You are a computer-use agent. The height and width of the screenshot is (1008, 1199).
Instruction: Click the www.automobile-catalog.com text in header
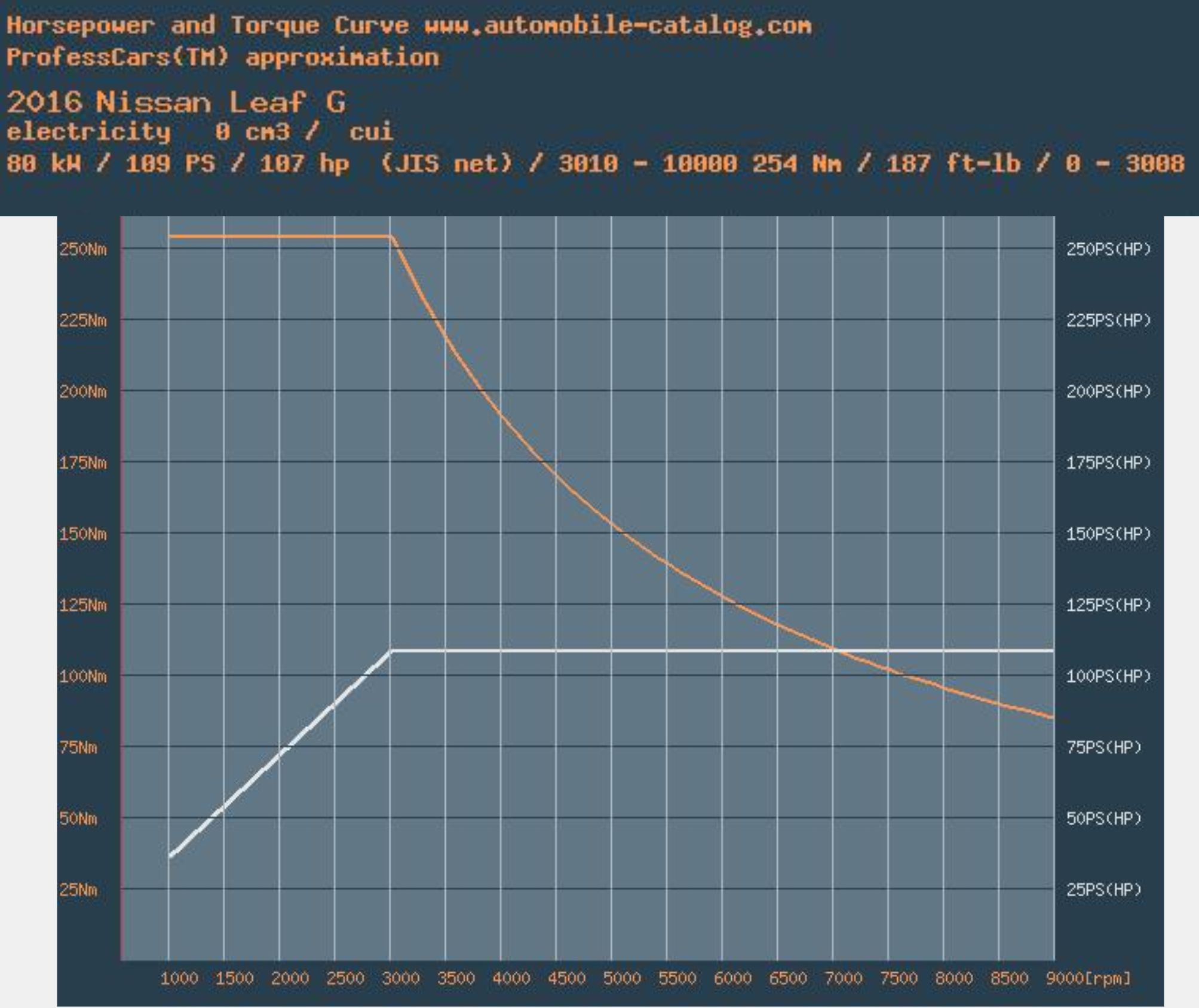[617, 26]
